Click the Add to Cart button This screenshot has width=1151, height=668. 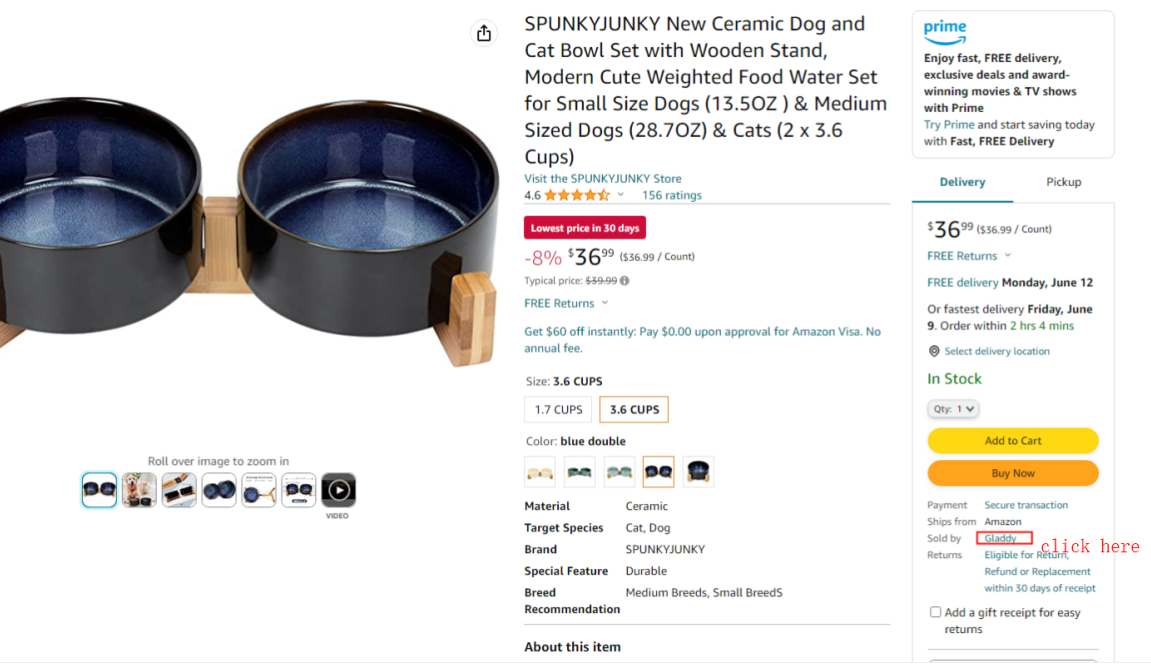point(1012,440)
